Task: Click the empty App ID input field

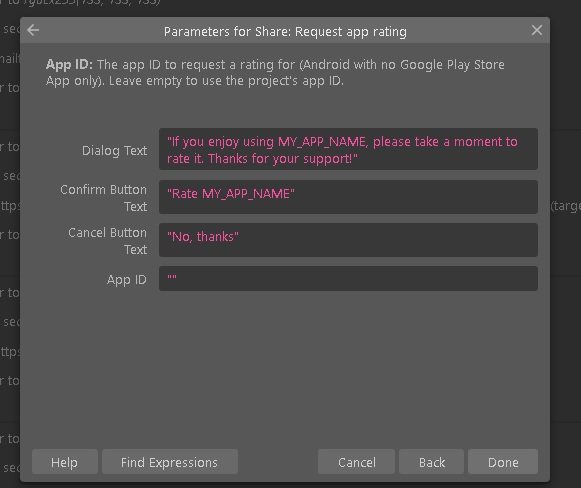Action: pos(348,279)
